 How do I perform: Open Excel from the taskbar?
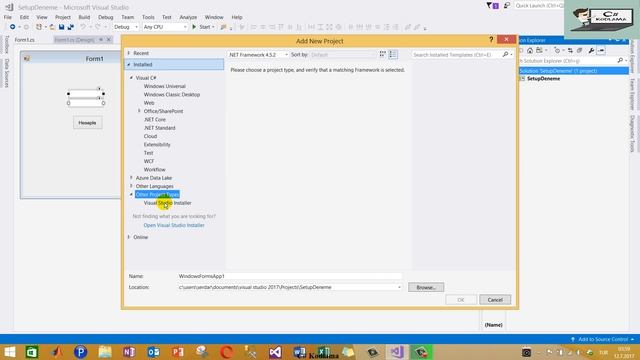324,352
